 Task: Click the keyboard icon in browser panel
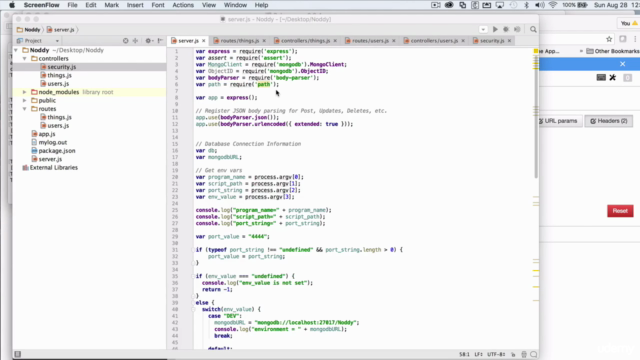(601, 78)
